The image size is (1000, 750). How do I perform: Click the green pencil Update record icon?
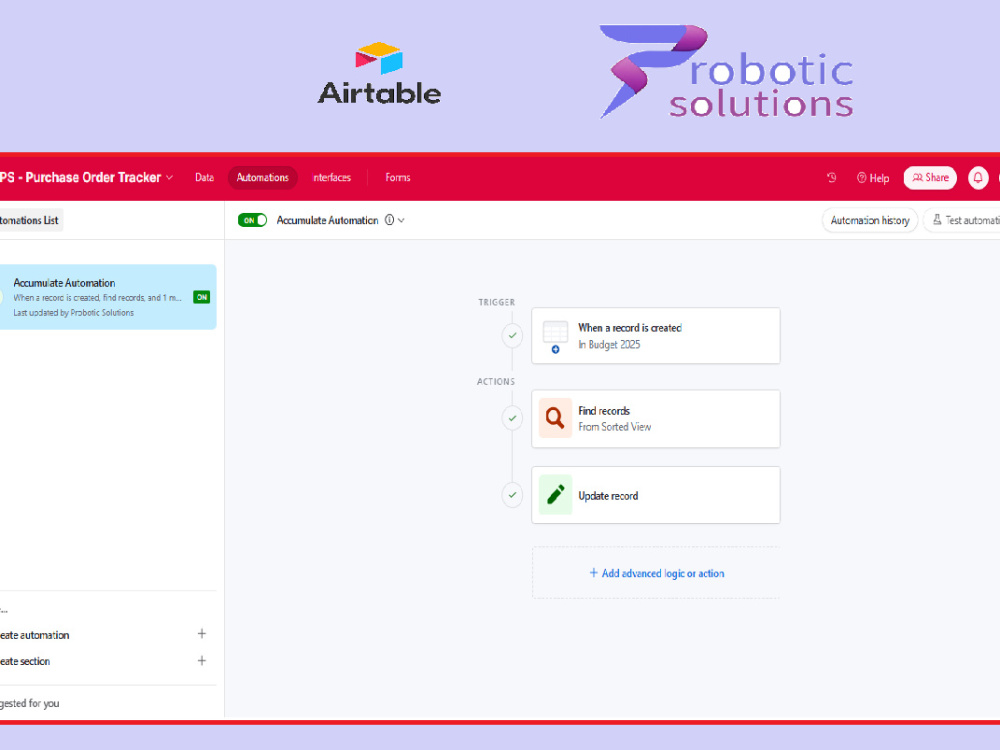(x=555, y=495)
